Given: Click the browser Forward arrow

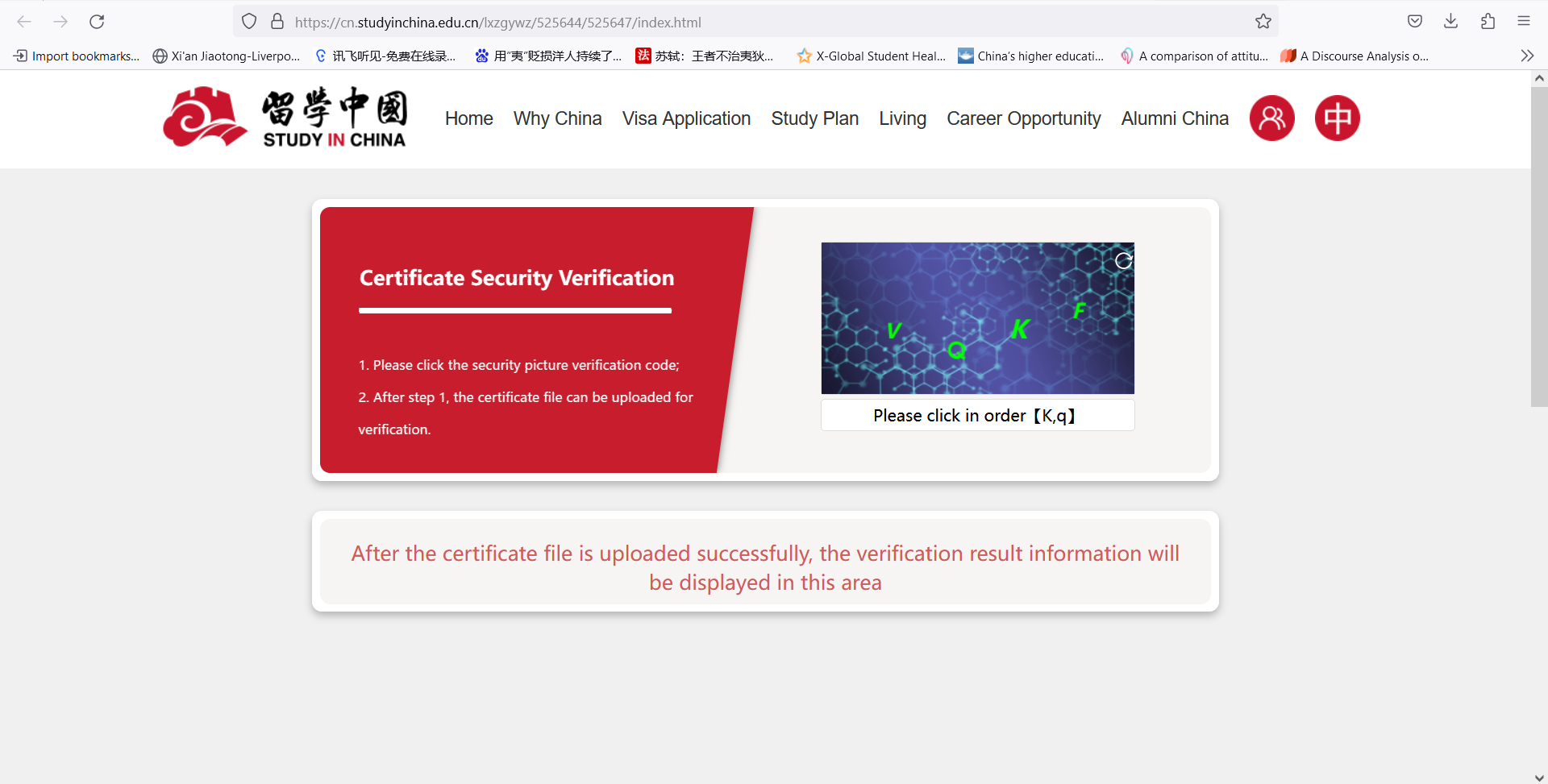Looking at the screenshot, I should (x=60, y=22).
